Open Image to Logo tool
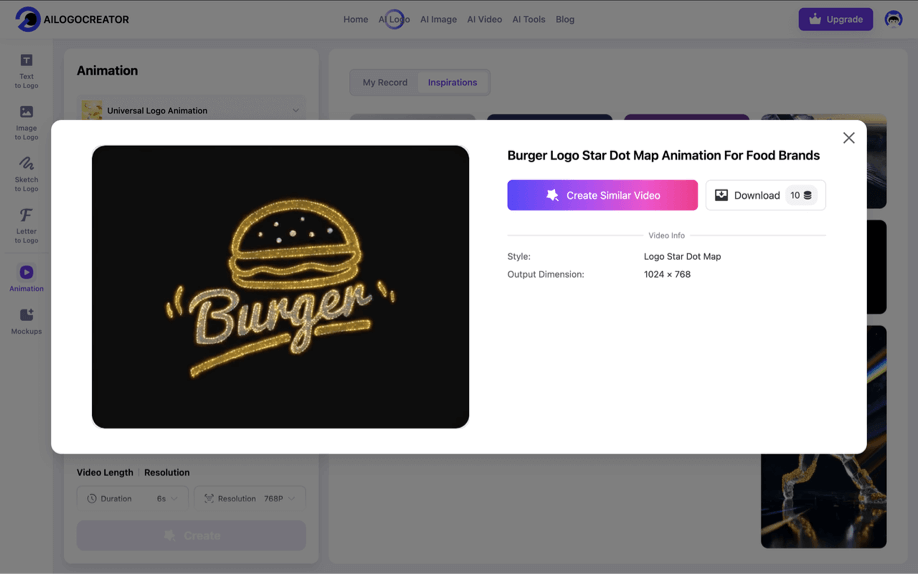918x574 pixels. click(x=26, y=123)
